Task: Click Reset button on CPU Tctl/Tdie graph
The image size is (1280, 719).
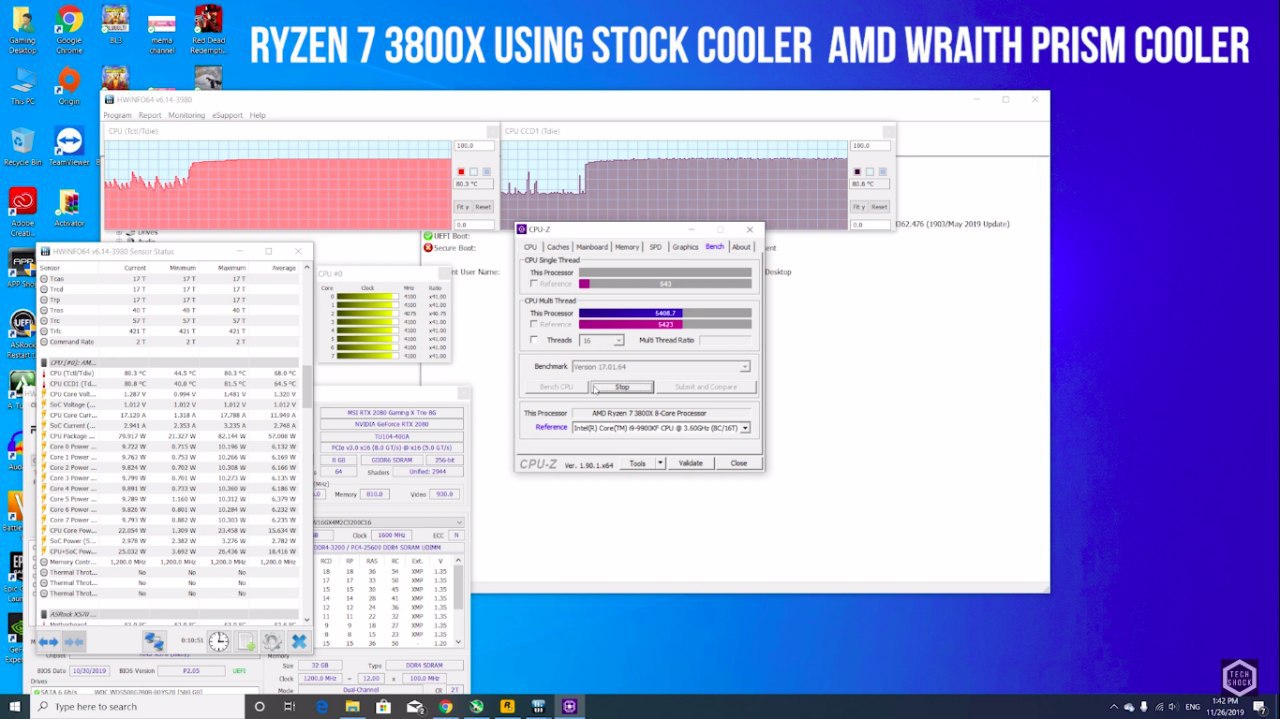Action: (483, 207)
